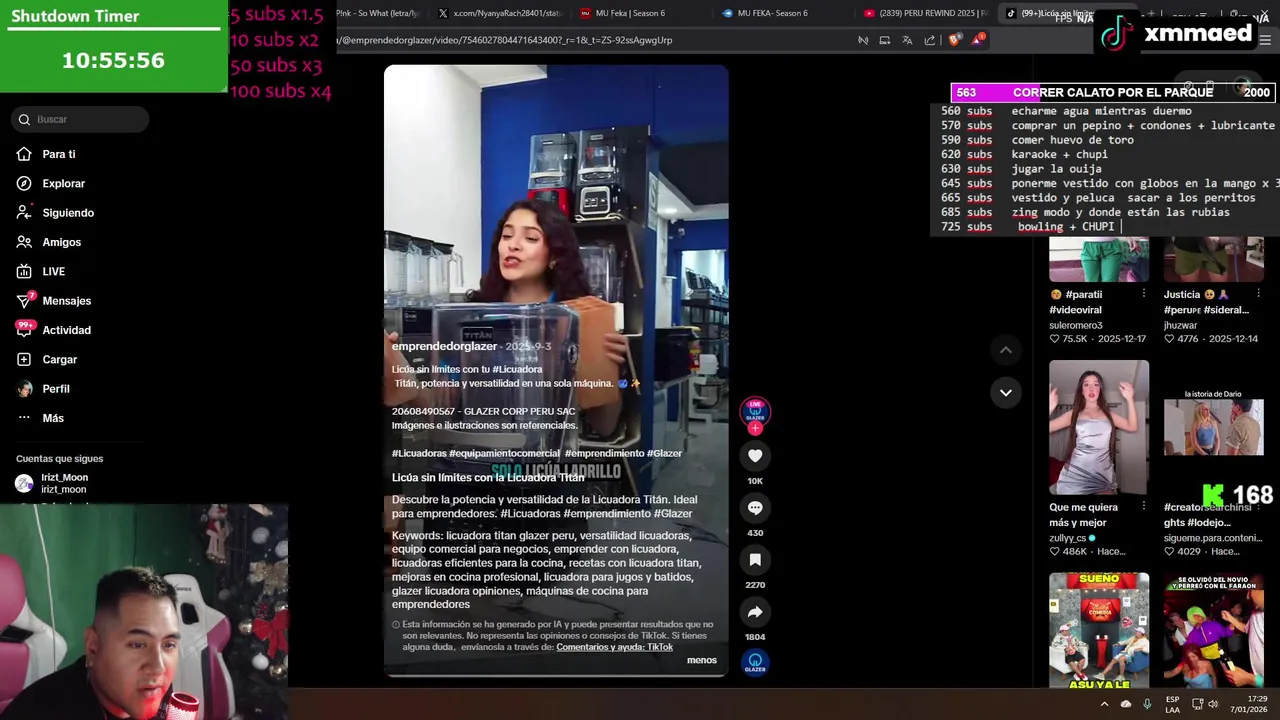The height and width of the screenshot is (720, 1280).
Task: Open the ESP LAA language indicator
Action: click(x=1172, y=704)
